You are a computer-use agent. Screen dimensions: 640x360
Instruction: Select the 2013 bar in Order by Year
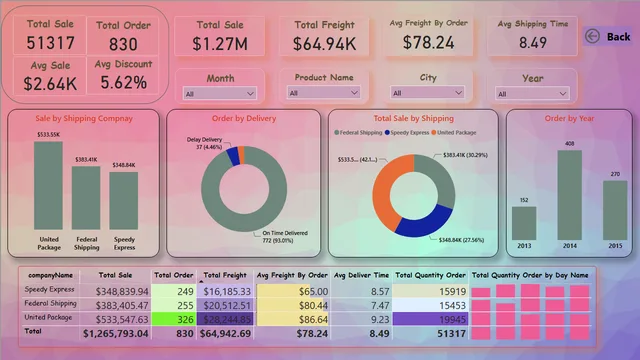pyautogui.click(x=524, y=223)
